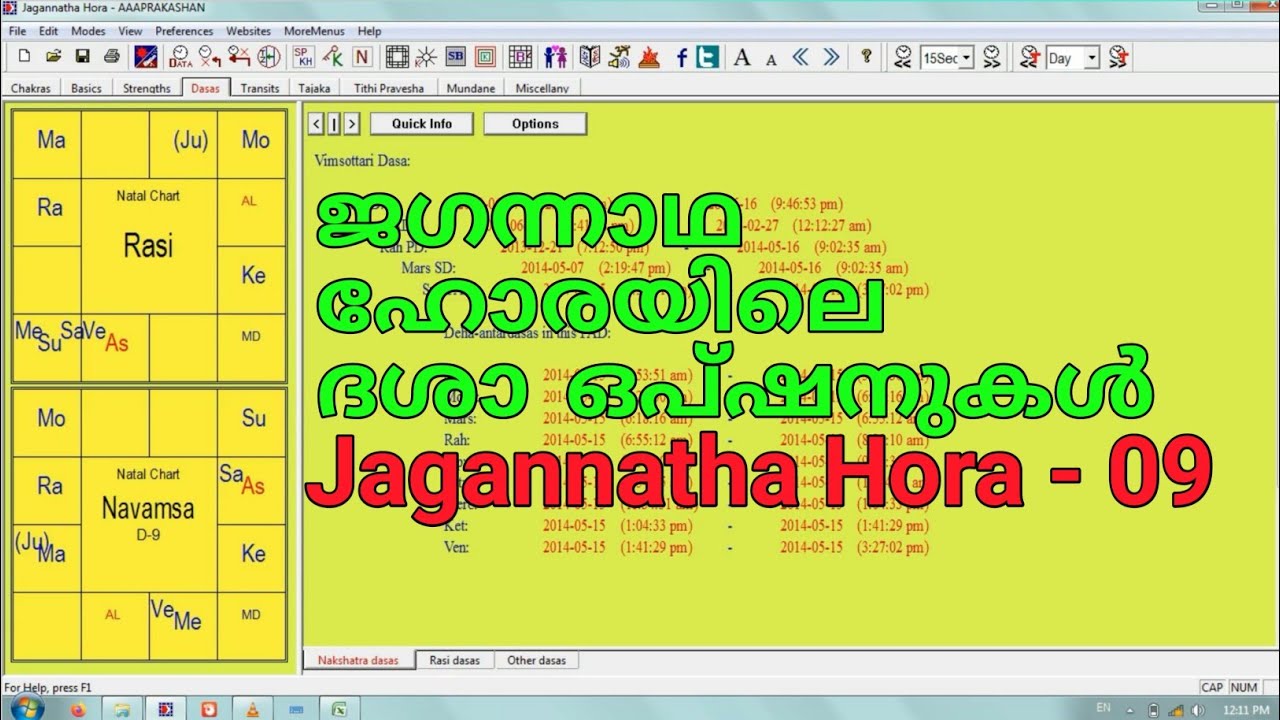
Task: Switch to the Tajaka tab
Action: [x=314, y=88]
